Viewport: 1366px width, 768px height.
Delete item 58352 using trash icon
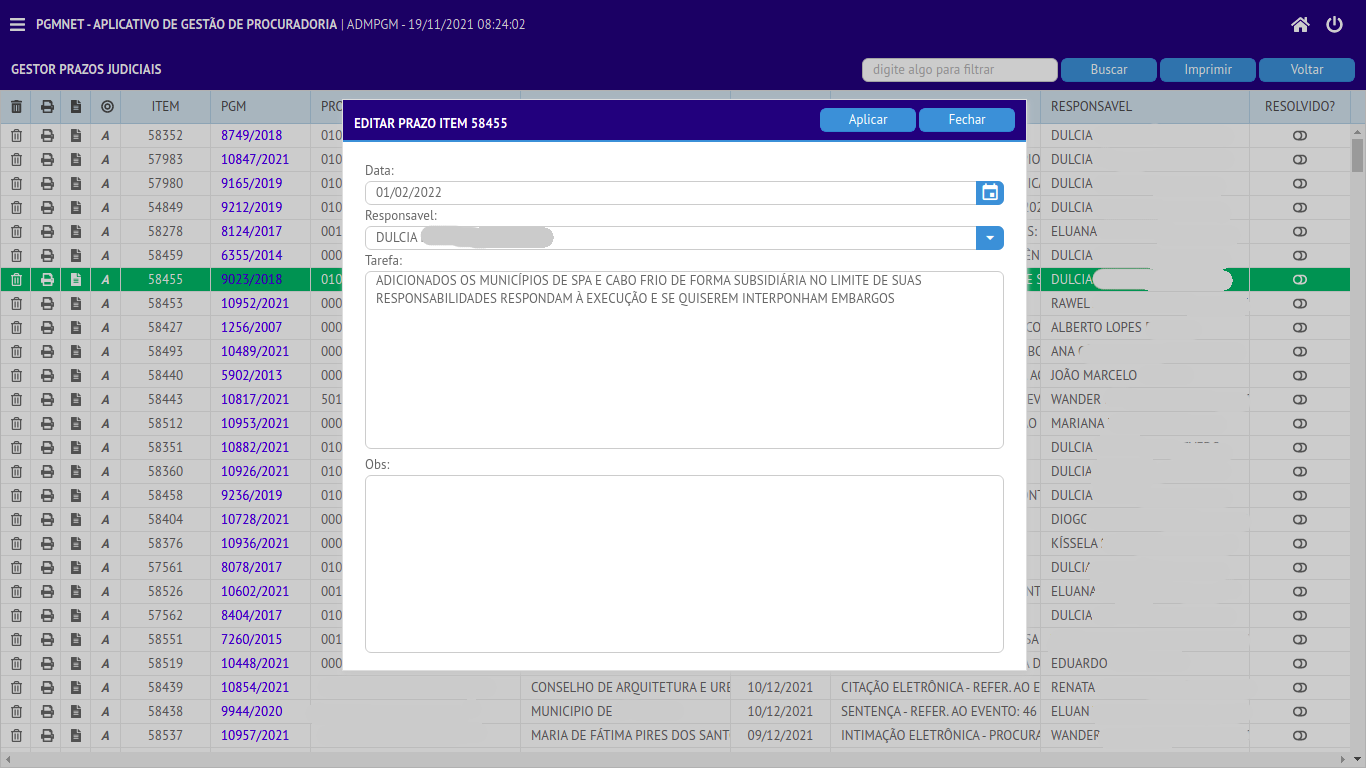pos(16,135)
